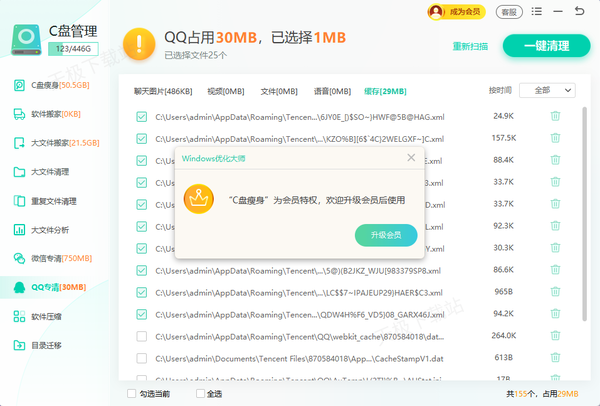Click trash icon for the 264.0K file

coord(555,336)
